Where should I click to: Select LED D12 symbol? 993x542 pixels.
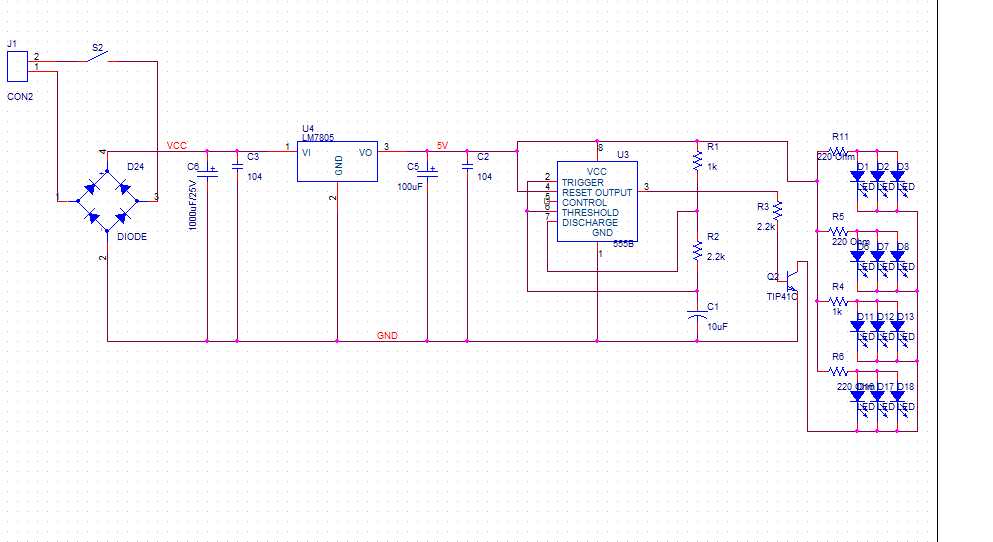pyautogui.click(x=877, y=327)
